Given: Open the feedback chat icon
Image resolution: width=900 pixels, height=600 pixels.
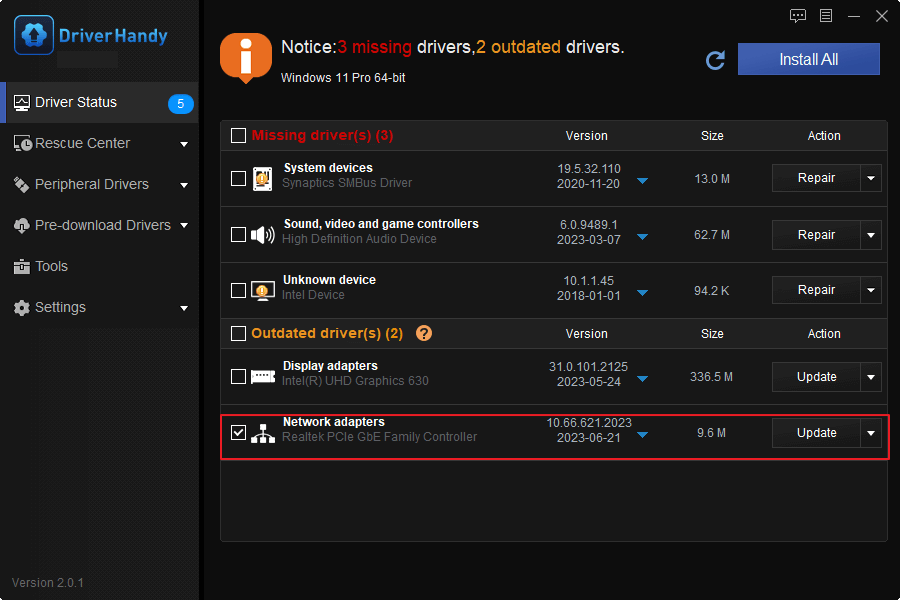Looking at the screenshot, I should (x=798, y=16).
